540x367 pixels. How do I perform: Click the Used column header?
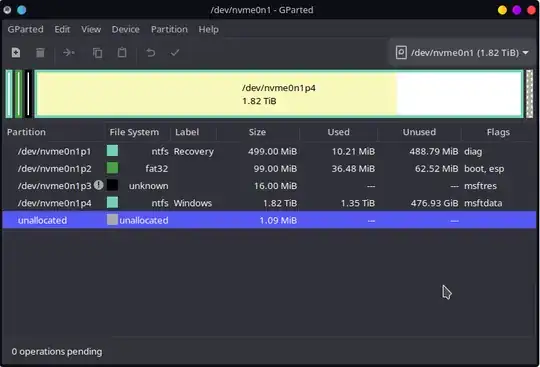[x=339, y=132]
